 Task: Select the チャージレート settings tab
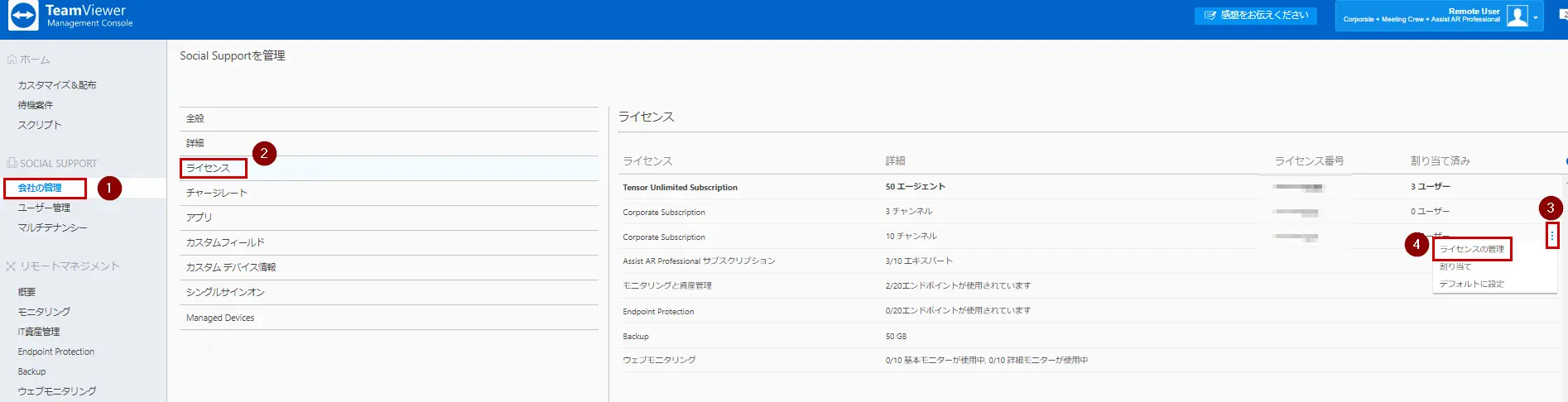coord(389,193)
